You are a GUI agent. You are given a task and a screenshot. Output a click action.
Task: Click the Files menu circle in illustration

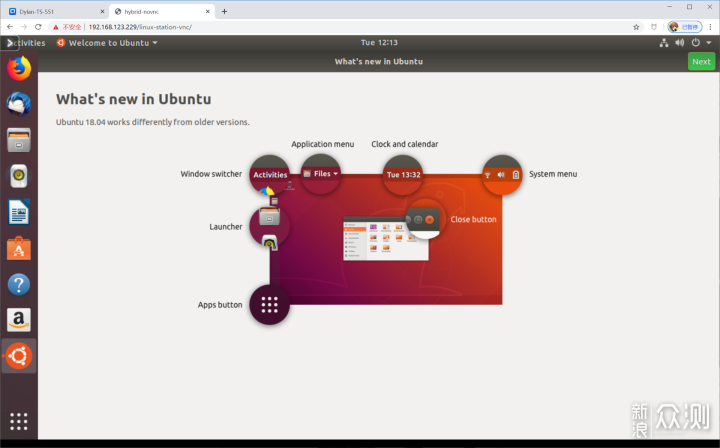click(321, 174)
